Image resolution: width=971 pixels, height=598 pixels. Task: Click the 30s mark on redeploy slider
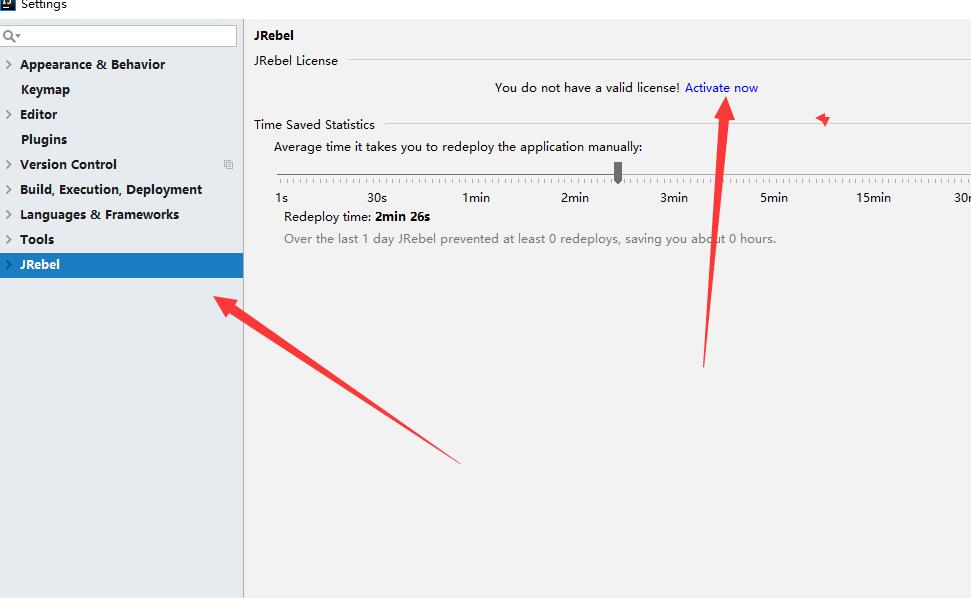point(377,198)
